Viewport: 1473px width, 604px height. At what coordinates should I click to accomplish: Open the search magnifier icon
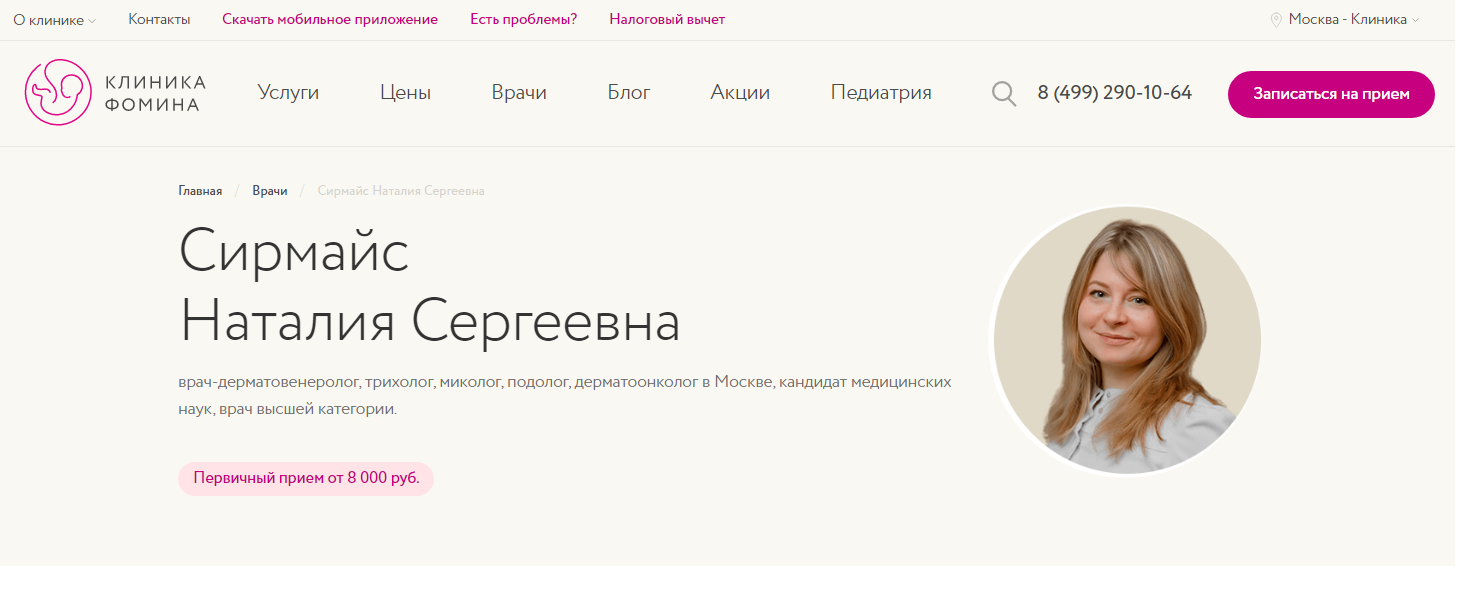pos(1004,94)
